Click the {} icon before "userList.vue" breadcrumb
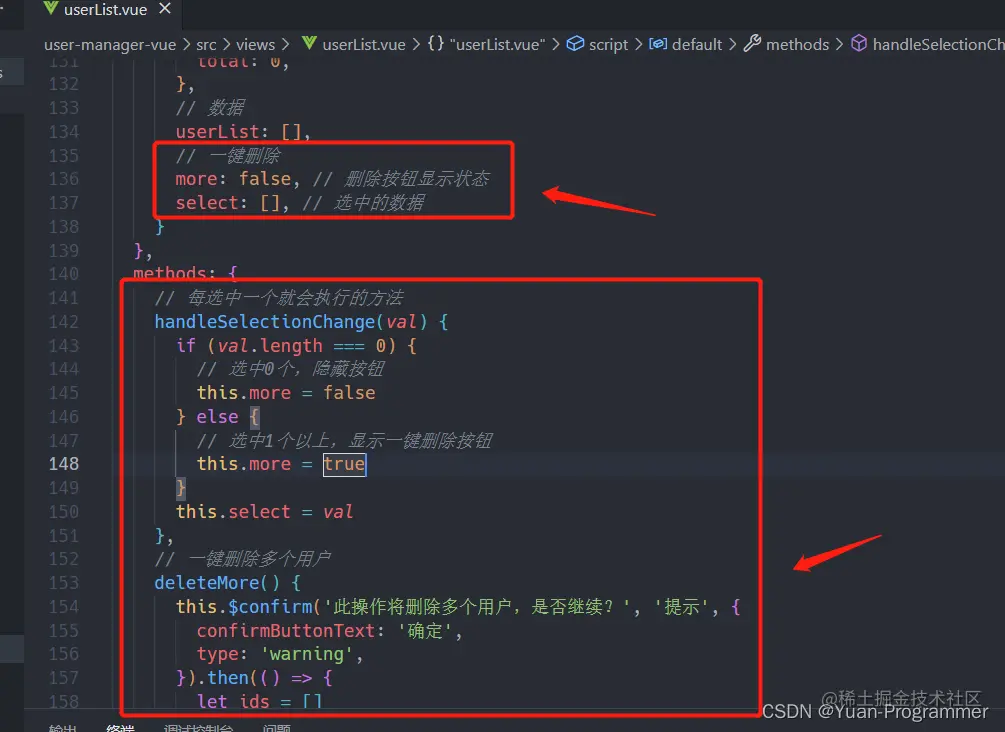This screenshot has height=732, width=1005. tap(432, 44)
